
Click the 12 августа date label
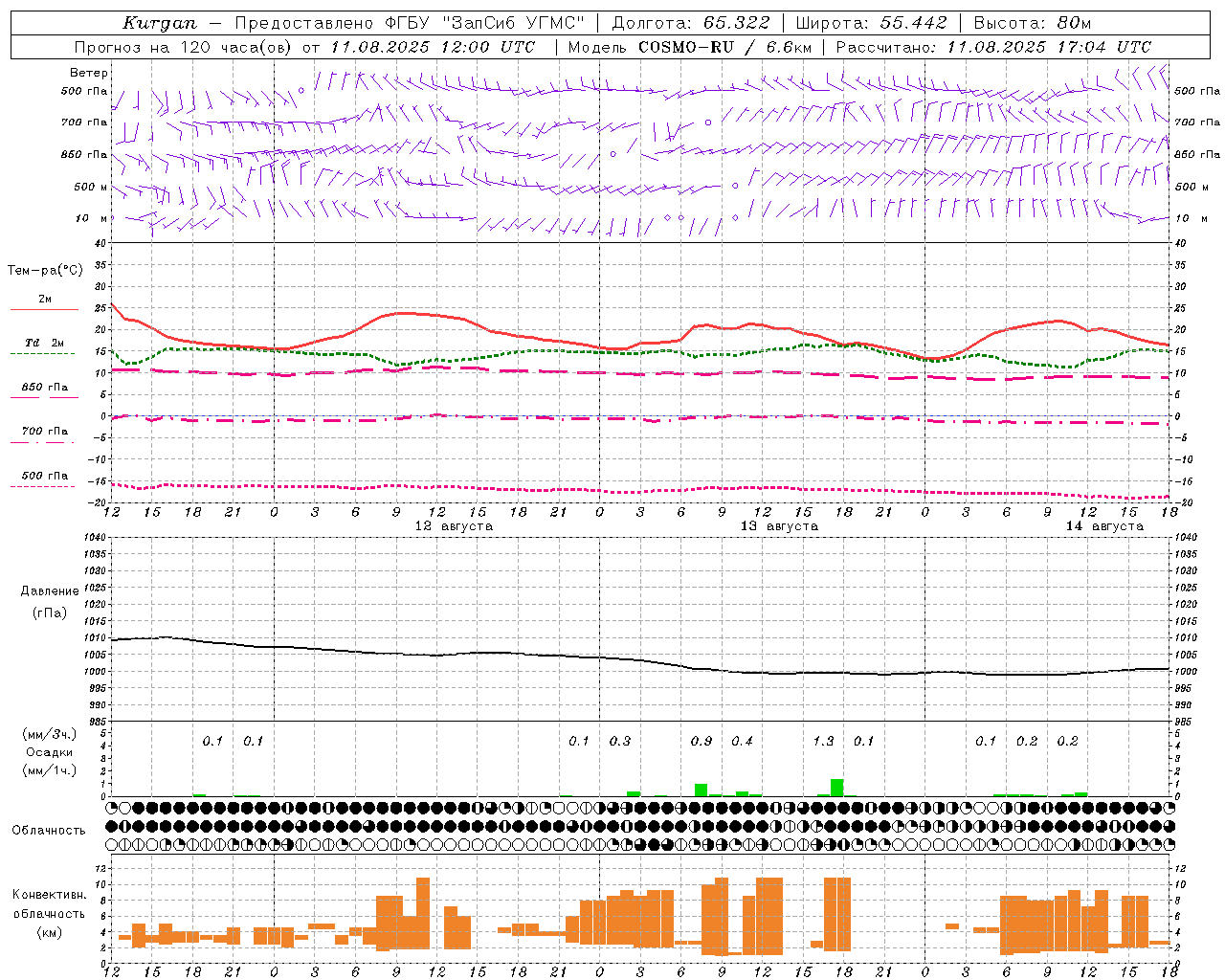454,526
